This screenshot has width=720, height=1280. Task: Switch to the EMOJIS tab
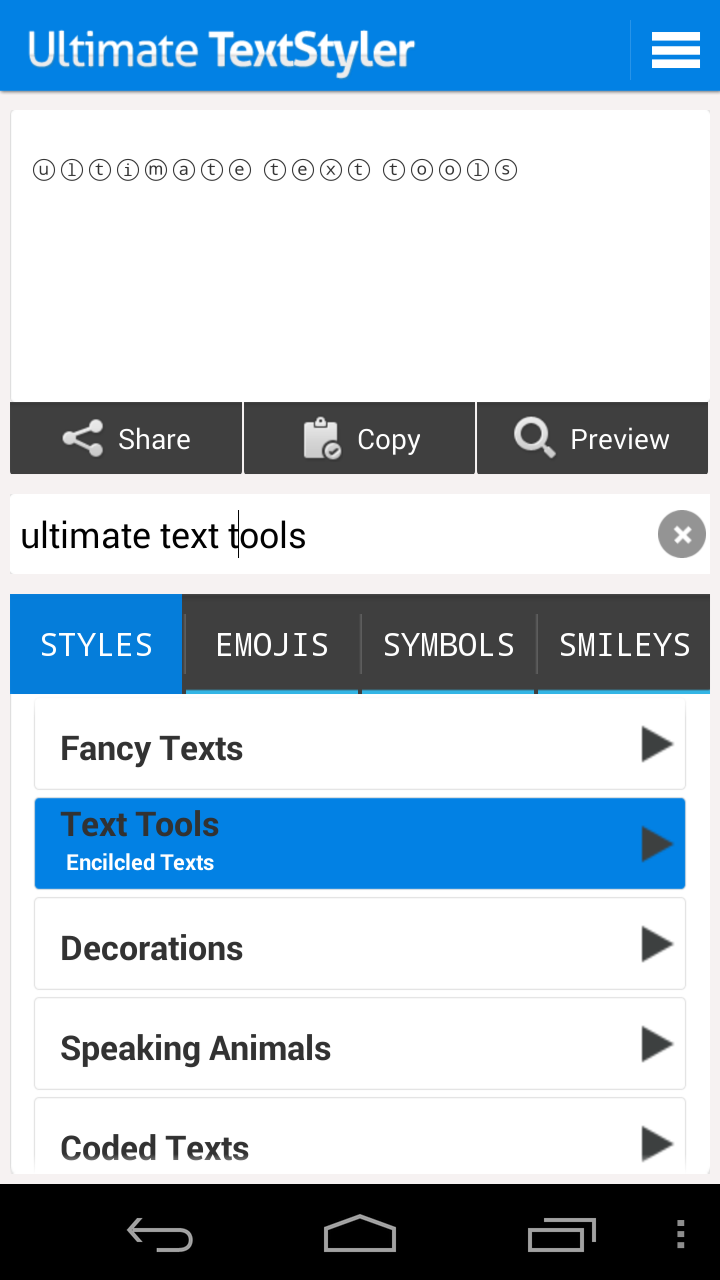click(x=271, y=644)
